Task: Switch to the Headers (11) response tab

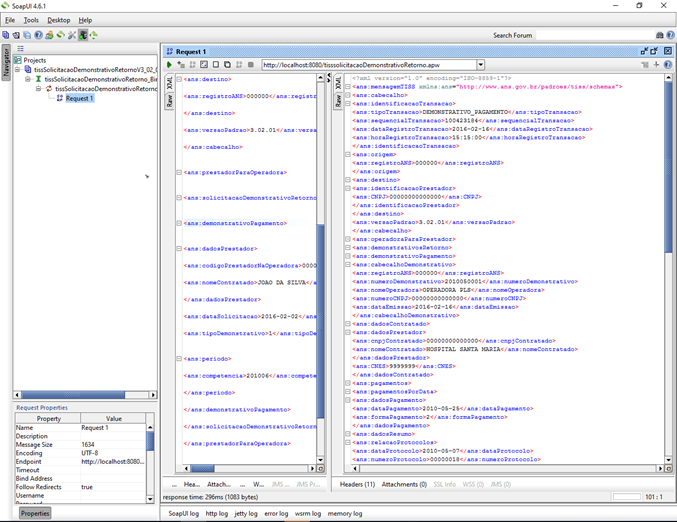Action: tap(357, 484)
